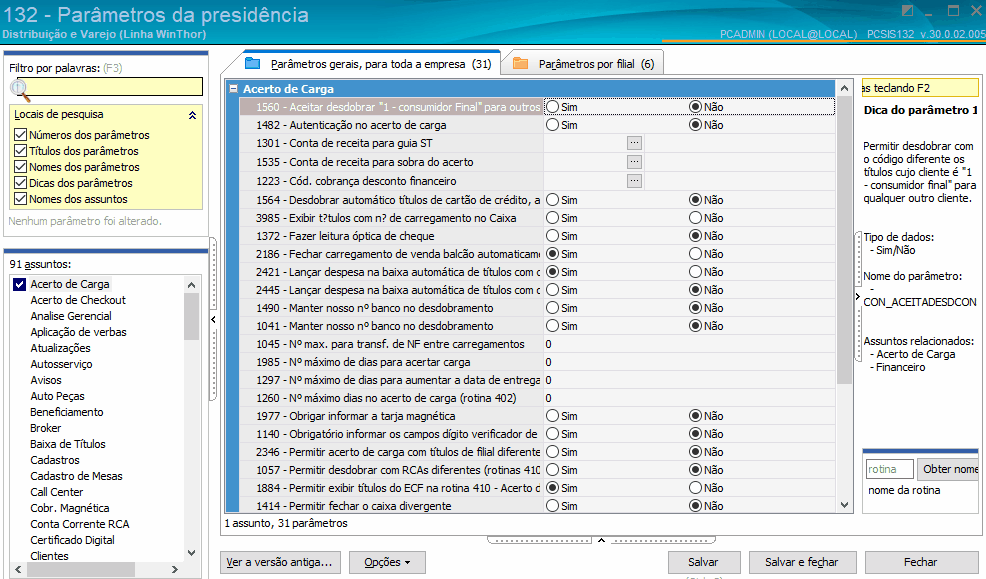
Task: Select Sim for 1414 Permitir fechar caixa divergente
Action: tap(552, 506)
